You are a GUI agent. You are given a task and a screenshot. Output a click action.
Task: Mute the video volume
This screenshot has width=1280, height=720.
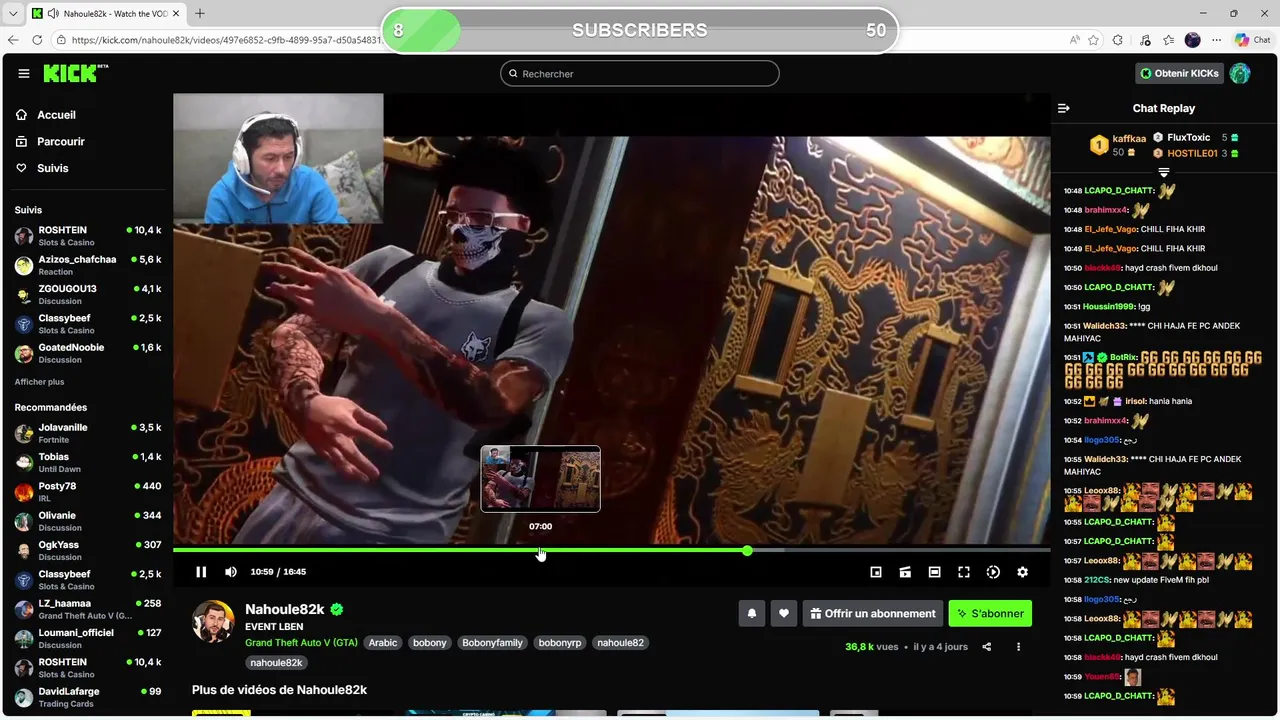tap(231, 572)
